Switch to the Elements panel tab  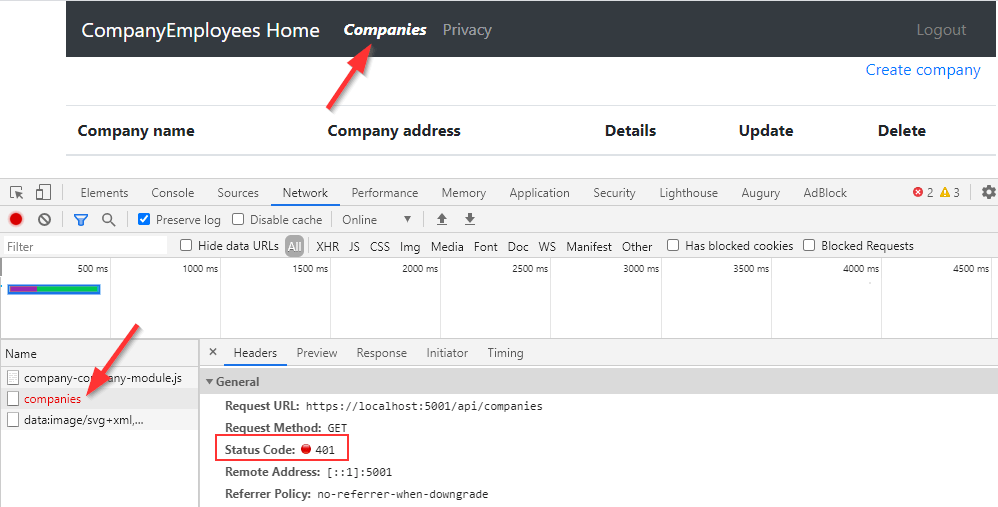[x=104, y=193]
